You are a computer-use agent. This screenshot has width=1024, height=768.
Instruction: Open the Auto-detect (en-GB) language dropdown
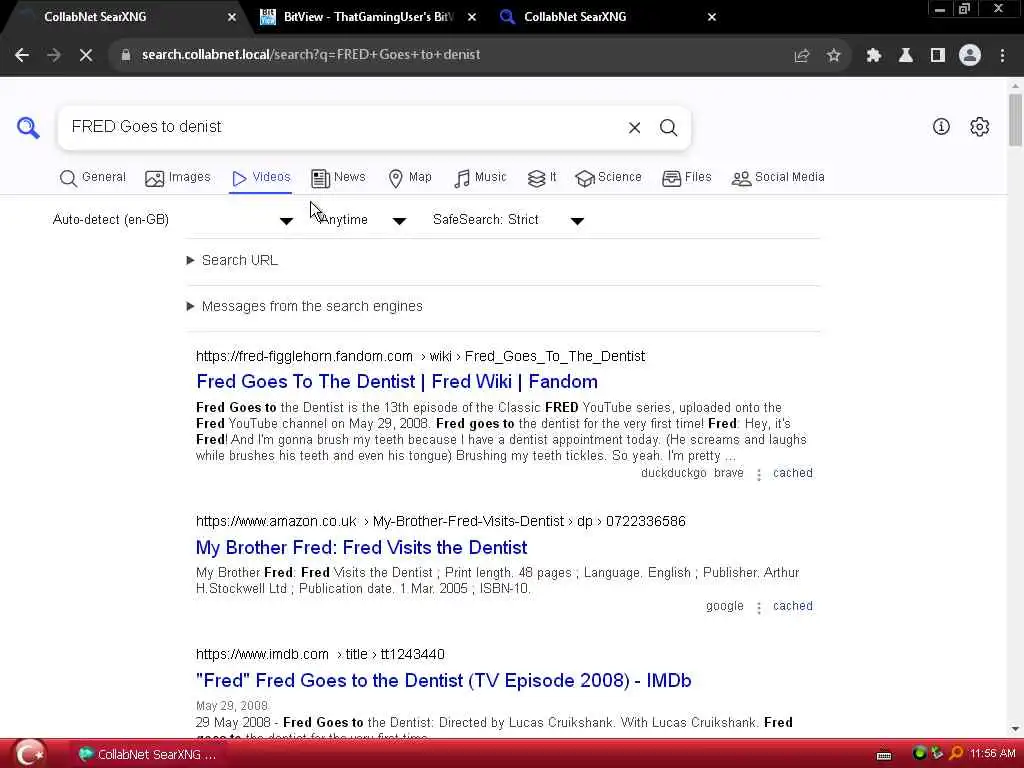point(172,220)
